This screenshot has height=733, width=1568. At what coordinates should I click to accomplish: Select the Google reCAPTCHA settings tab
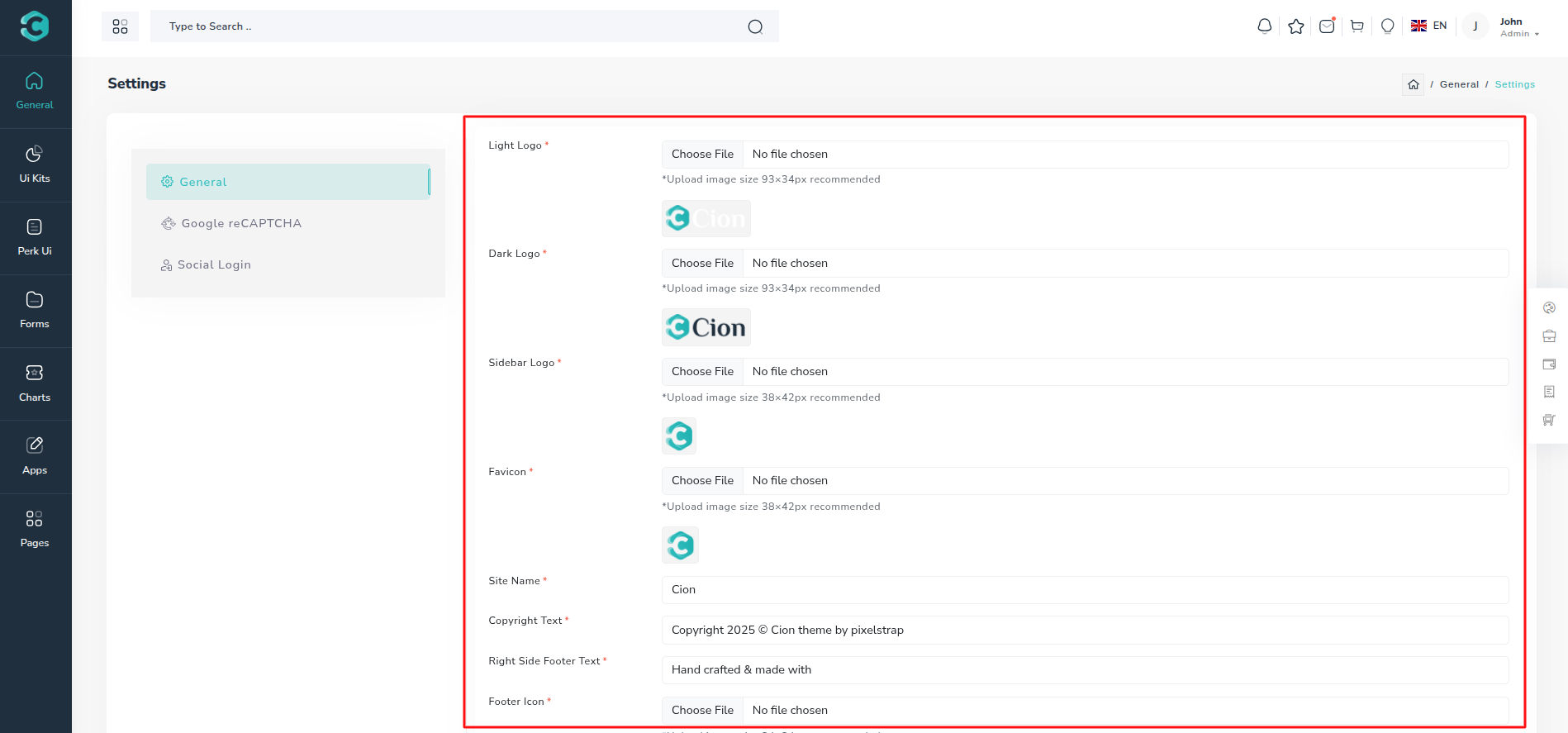[x=240, y=223]
